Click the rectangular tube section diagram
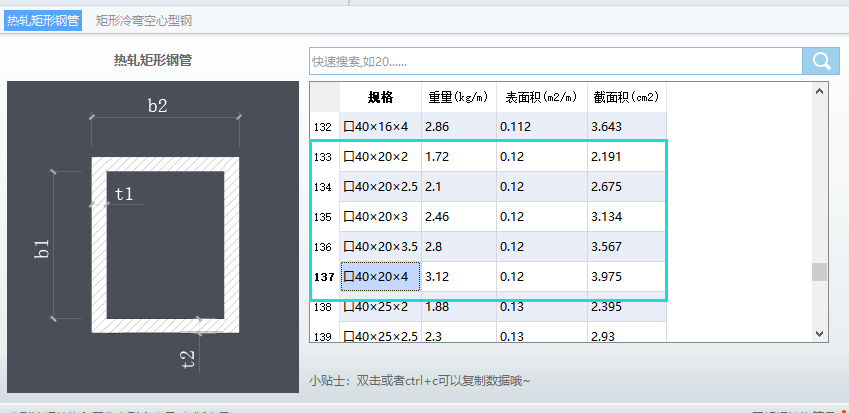The width and height of the screenshot is (849, 413). coord(153,237)
